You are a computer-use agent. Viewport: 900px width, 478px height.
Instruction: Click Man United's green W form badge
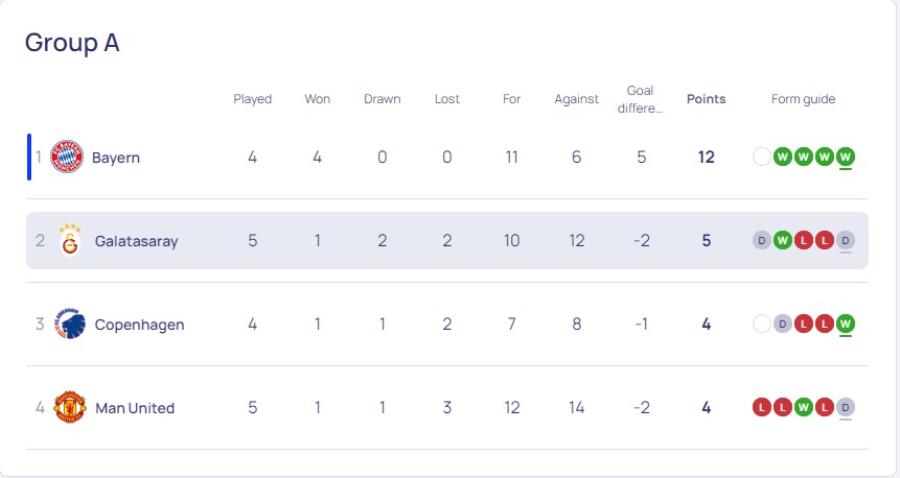pos(803,407)
